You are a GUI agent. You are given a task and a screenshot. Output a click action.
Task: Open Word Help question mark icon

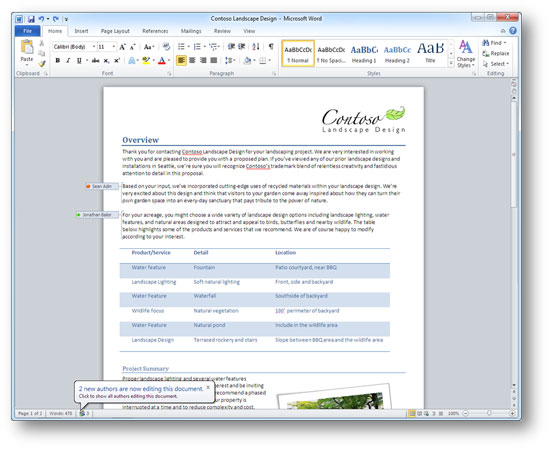(512, 31)
